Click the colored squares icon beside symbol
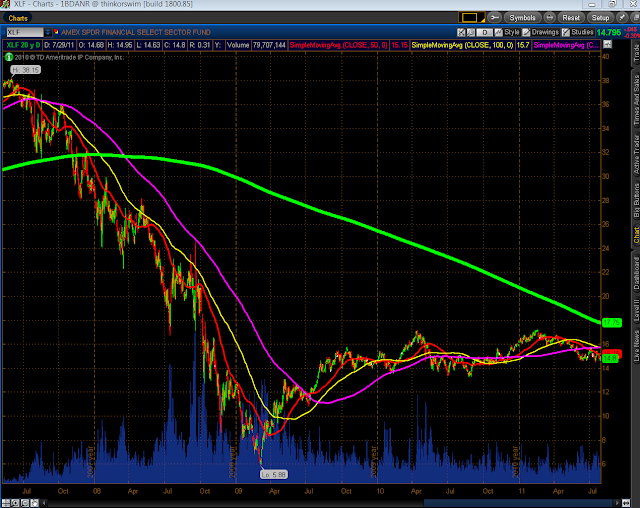The image size is (640, 508). (56, 32)
